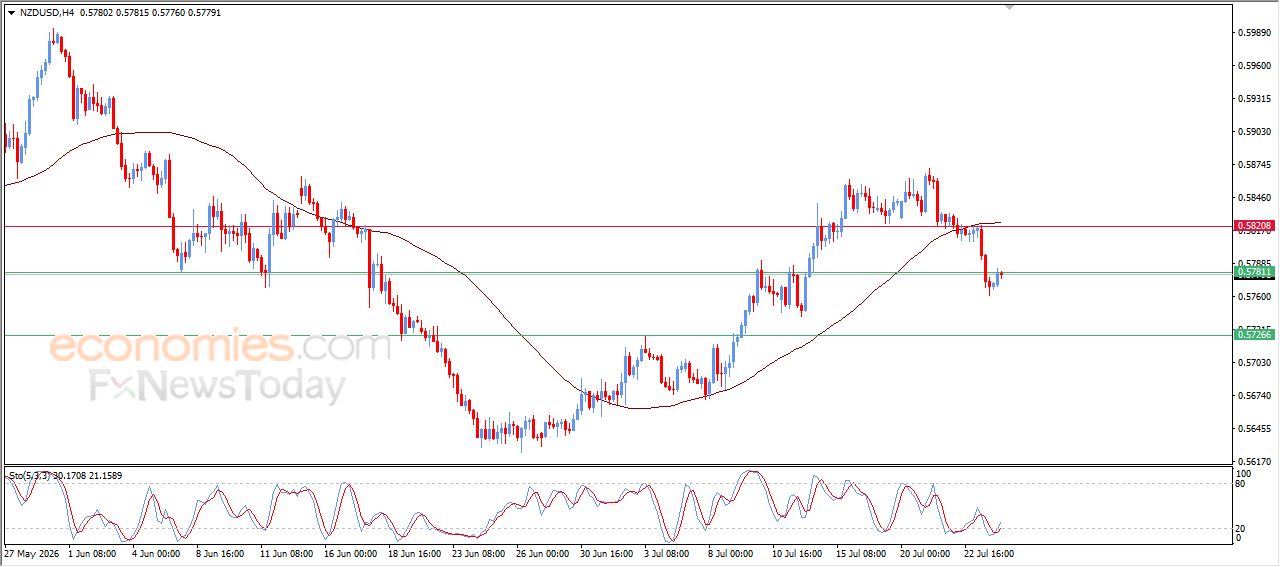Click the 0.58745 price scale value
1280x567 pixels.
click(1255, 165)
